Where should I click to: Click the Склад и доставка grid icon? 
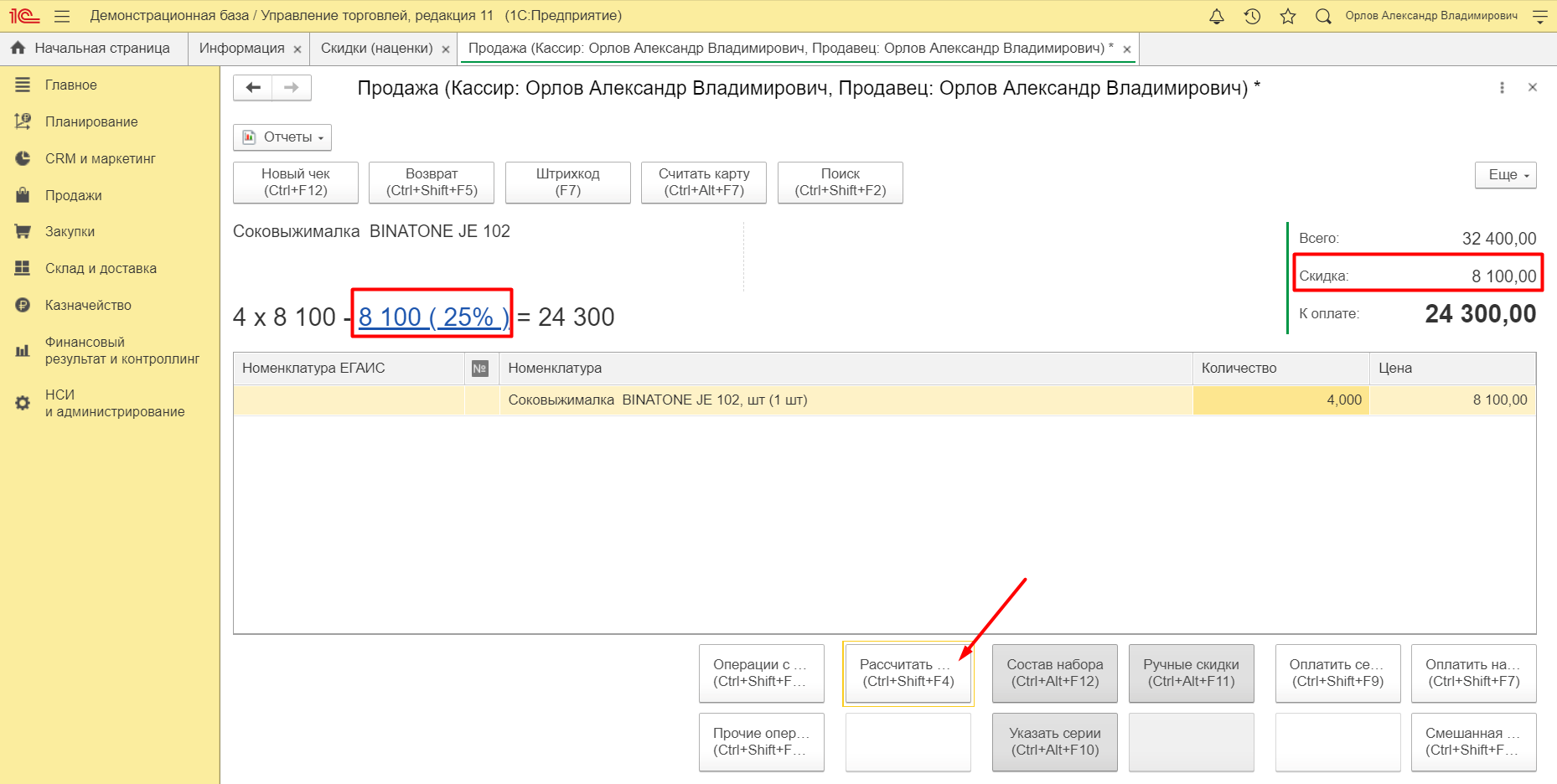23,268
